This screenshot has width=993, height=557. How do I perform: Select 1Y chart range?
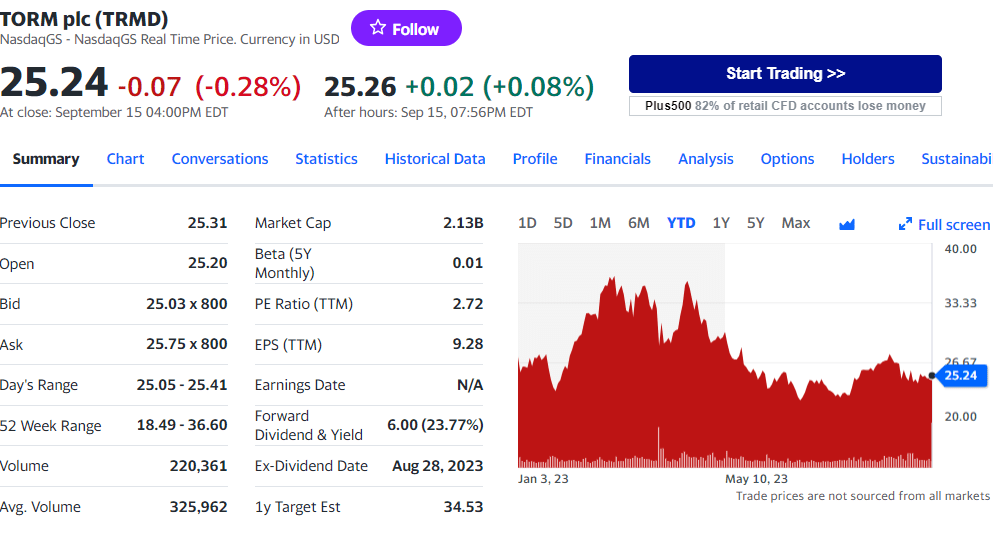click(721, 223)
